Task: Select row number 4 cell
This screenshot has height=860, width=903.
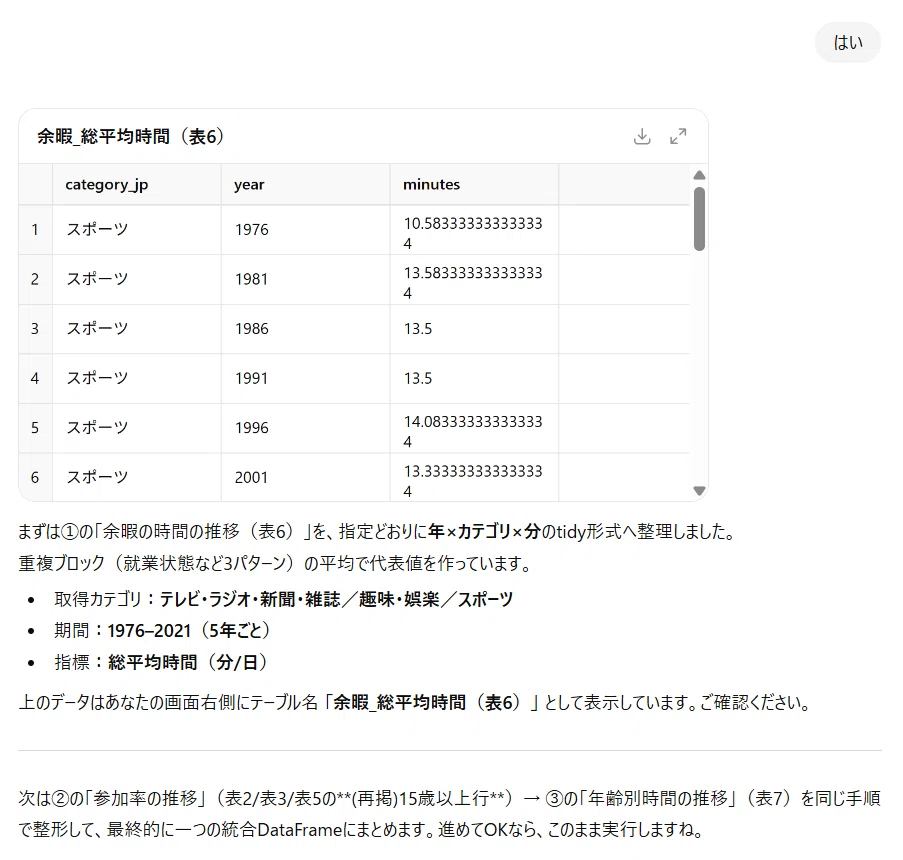Action: click(x=35, y=378)
